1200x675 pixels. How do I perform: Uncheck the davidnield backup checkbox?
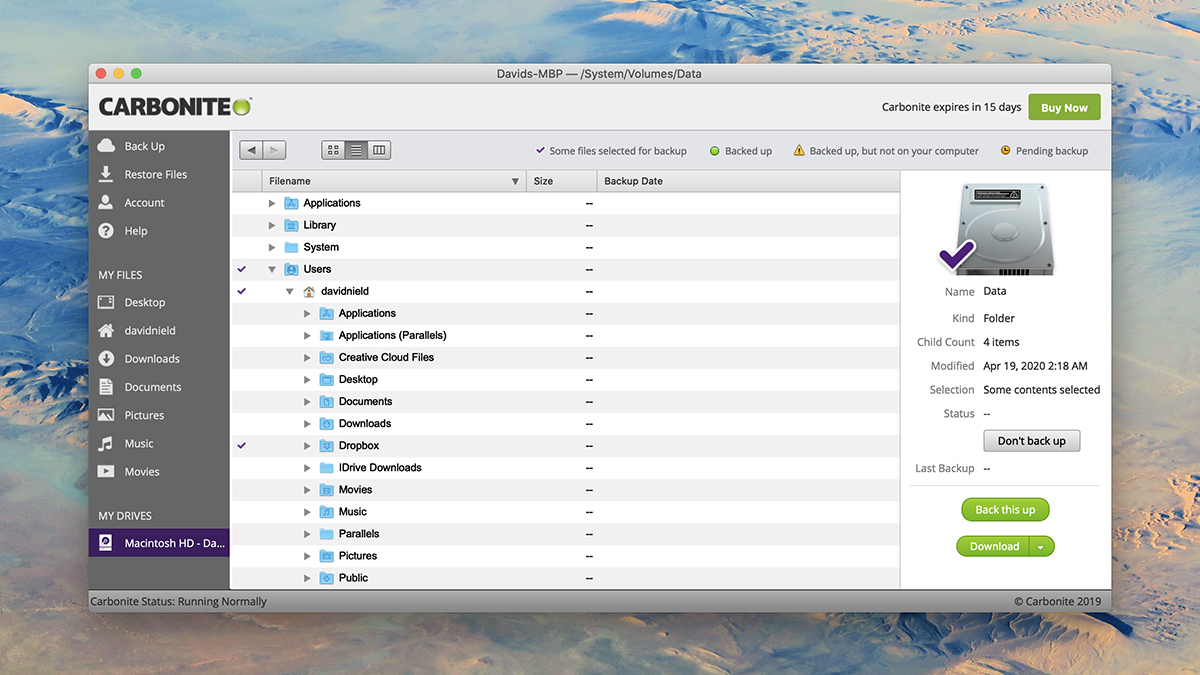click(241, 290)
